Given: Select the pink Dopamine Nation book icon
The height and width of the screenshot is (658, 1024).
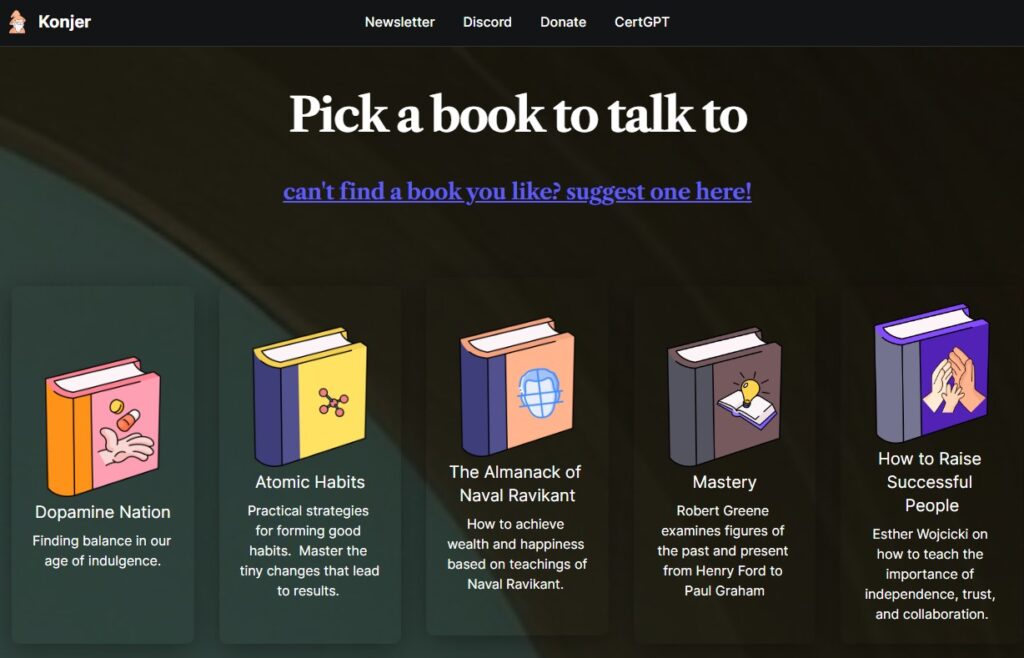Looking at the screenshot, I should [103, 427].
